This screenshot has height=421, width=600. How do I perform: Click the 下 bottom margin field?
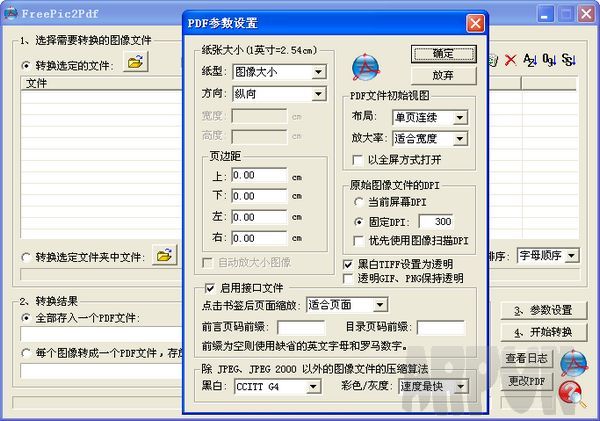coord(259,196)
